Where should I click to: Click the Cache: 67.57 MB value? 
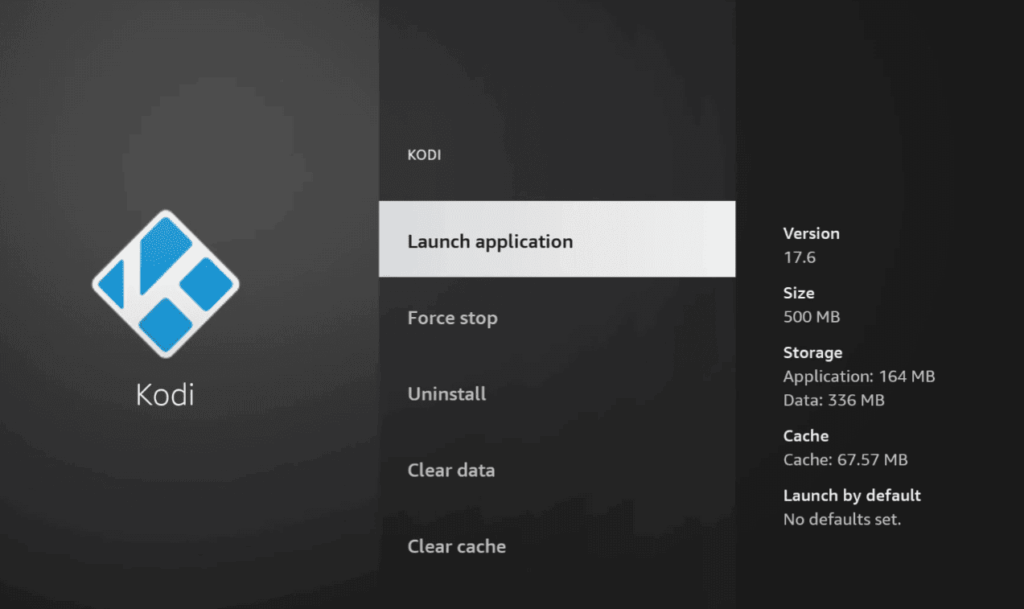(846, 460)
